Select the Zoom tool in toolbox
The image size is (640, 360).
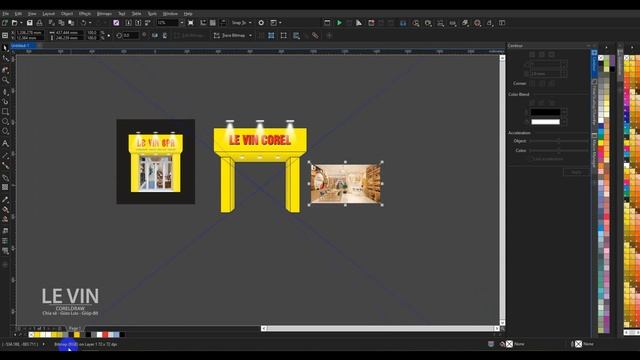tap(5, 80)
